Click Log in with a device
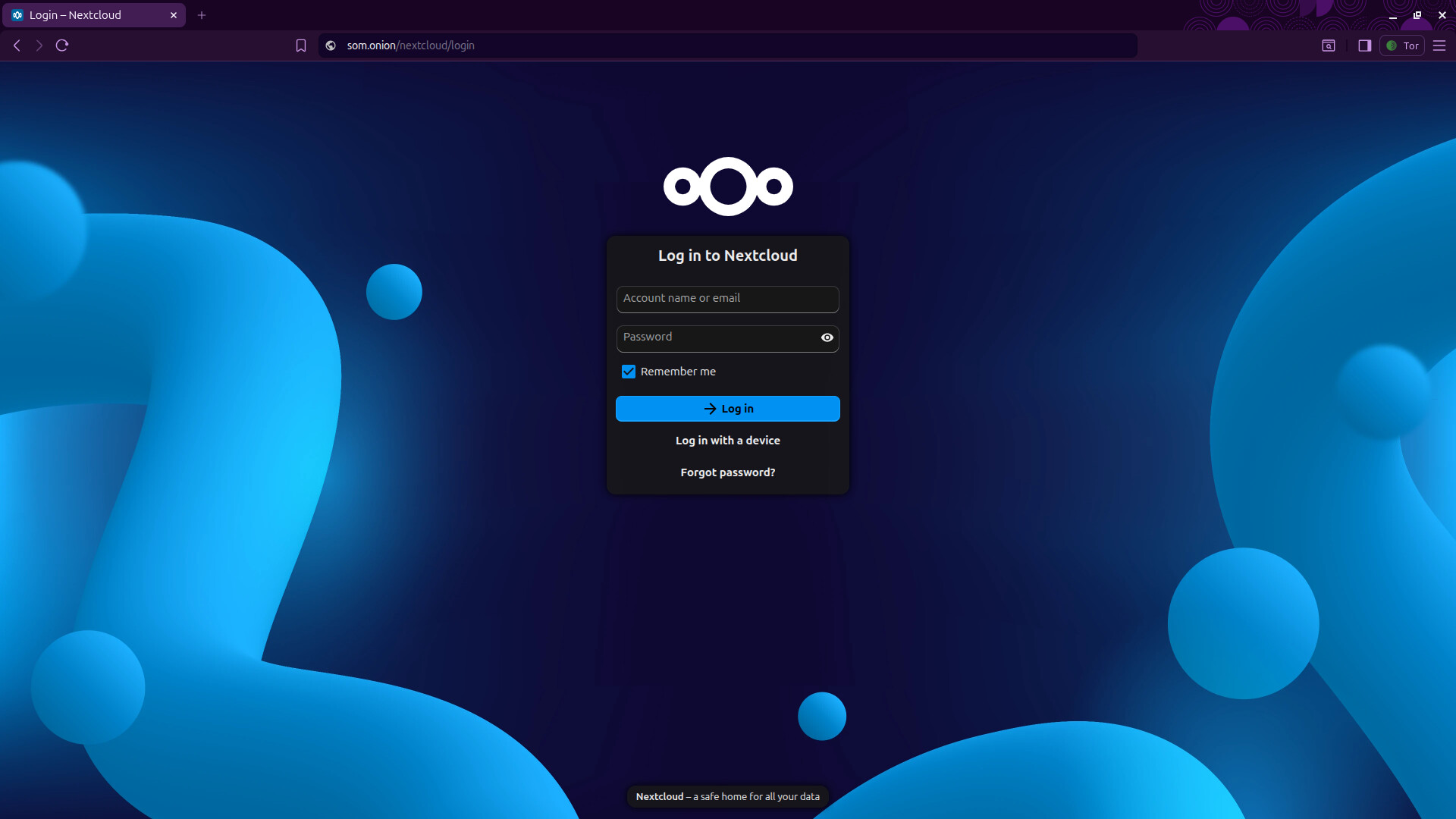This screenshot has width=1456, height=819. pyautogui.click(x=727, y=441)
